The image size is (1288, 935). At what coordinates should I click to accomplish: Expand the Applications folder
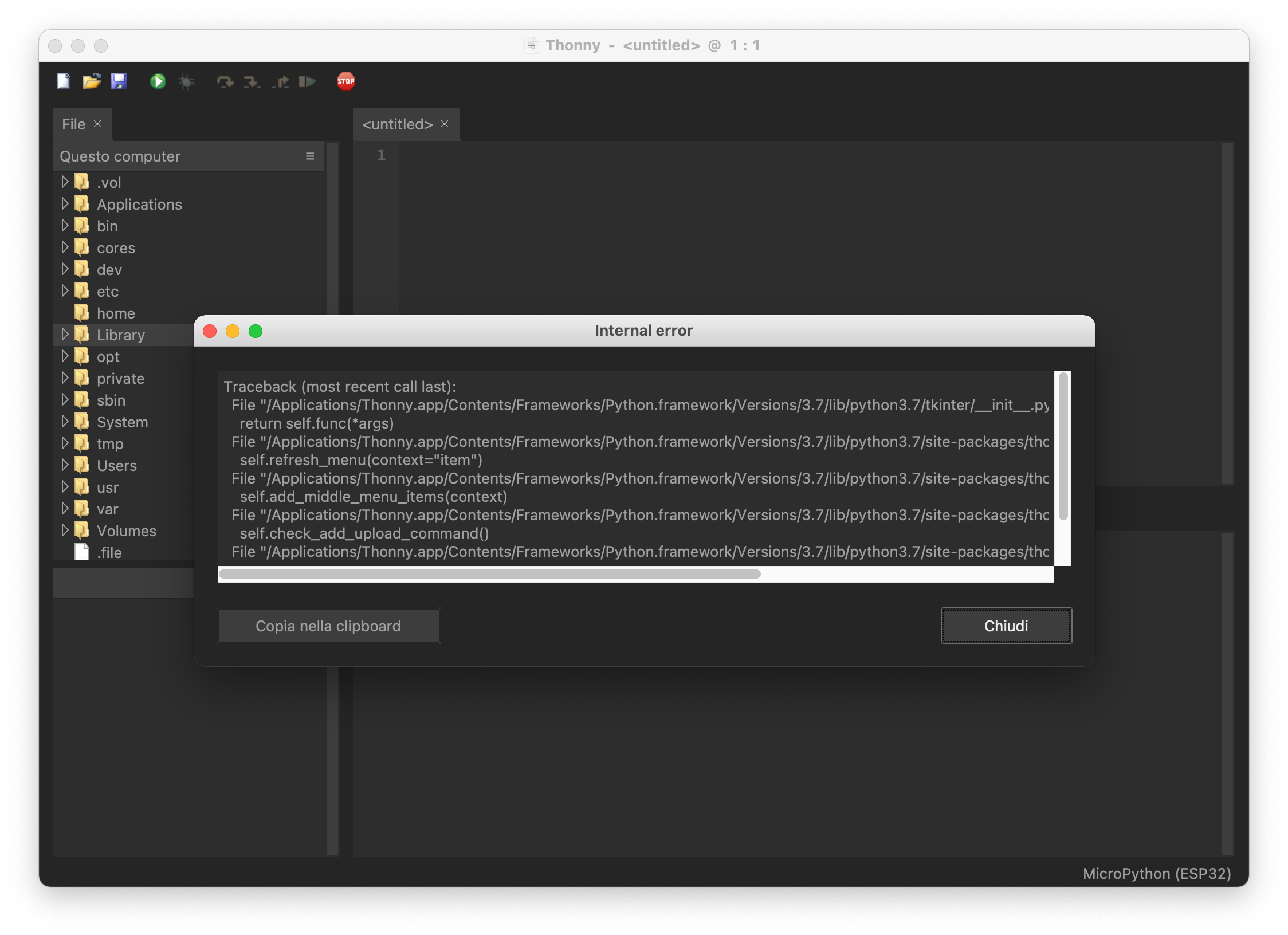click(x=65, y=204)
